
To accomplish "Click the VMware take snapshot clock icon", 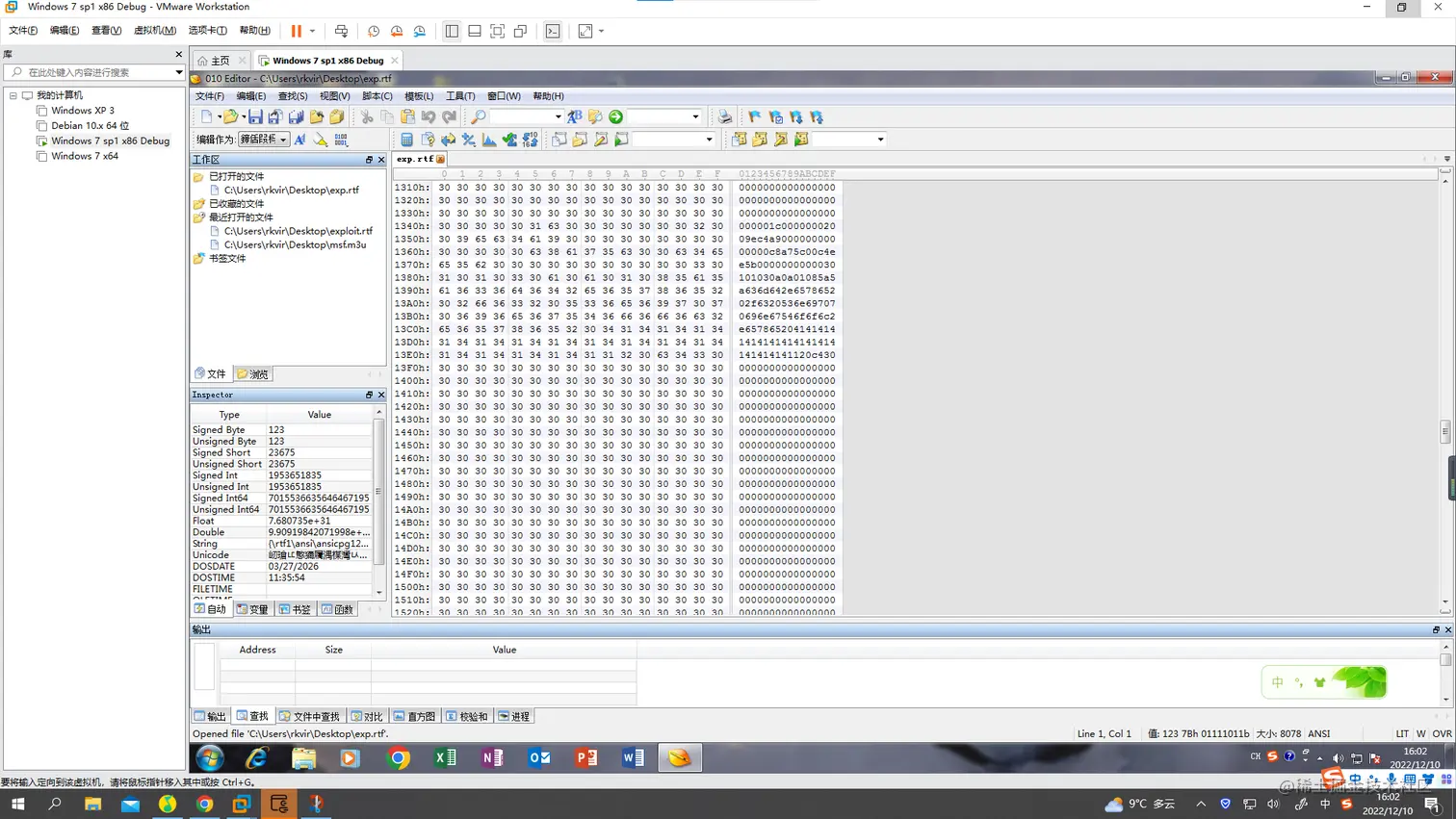I will pos(374,31).
